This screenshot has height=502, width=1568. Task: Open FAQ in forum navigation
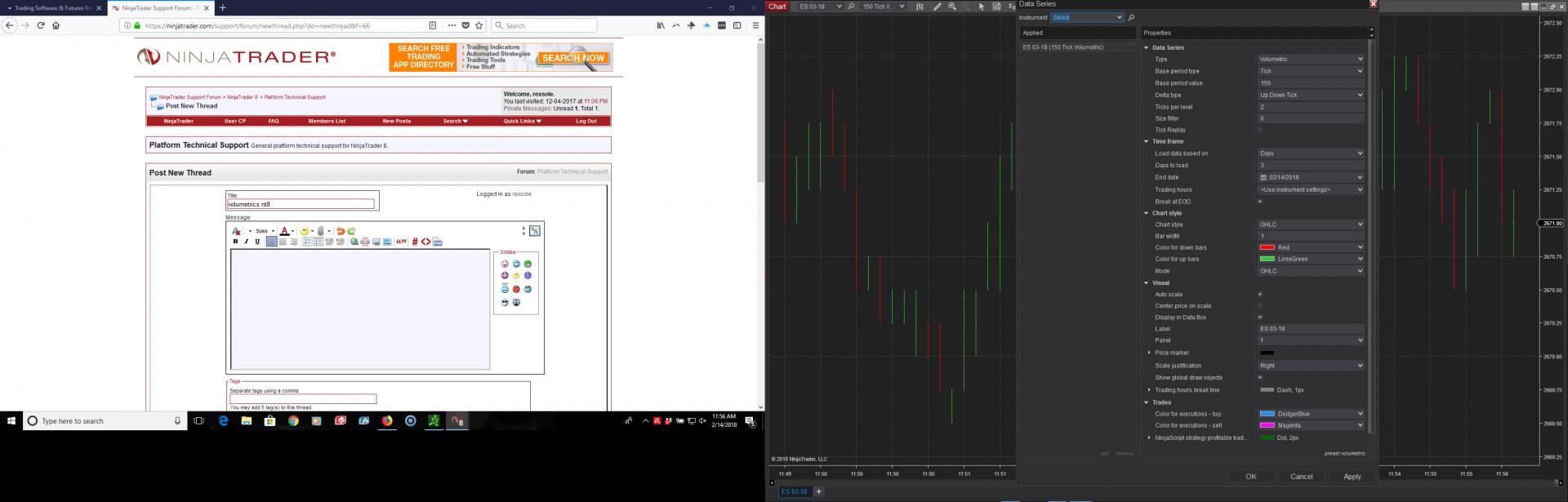(274, 121)
